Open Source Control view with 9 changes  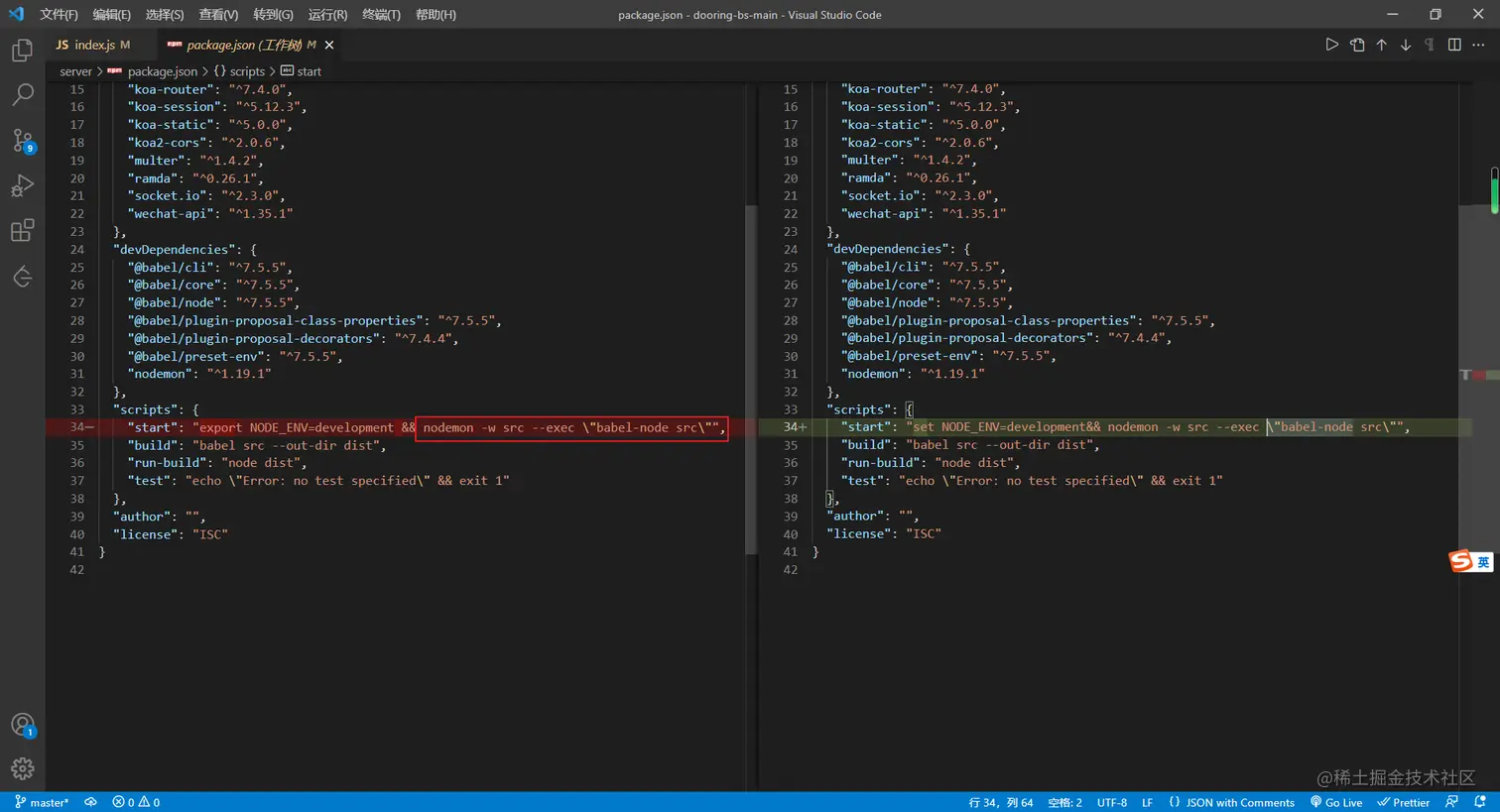point(22,141)
